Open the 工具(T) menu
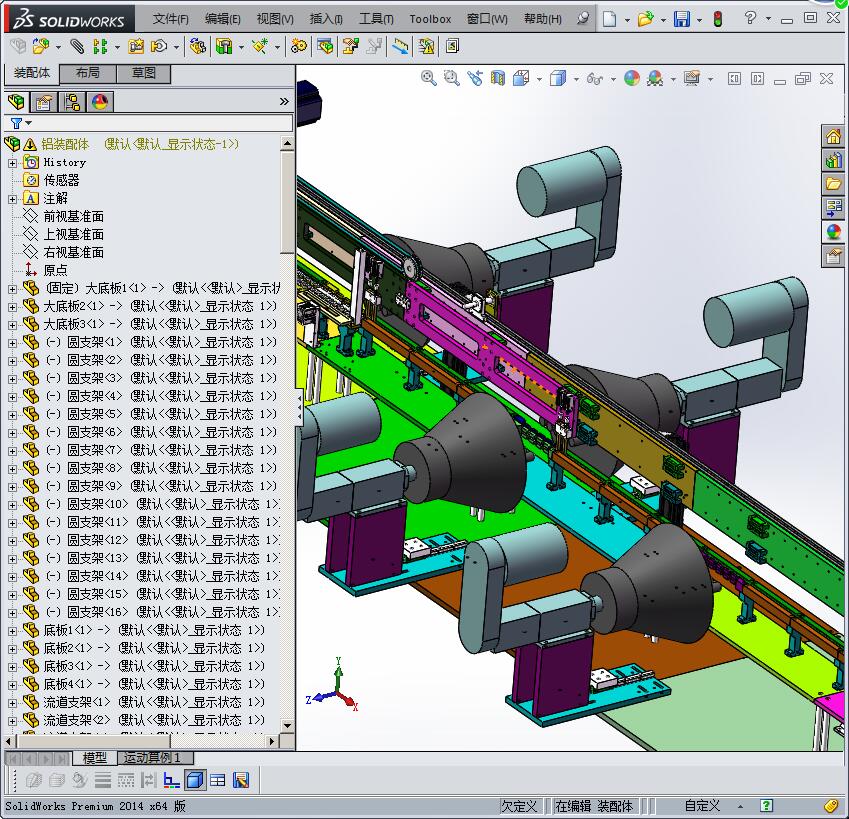This screenshot has width=849, height=819. pos(376,19)
